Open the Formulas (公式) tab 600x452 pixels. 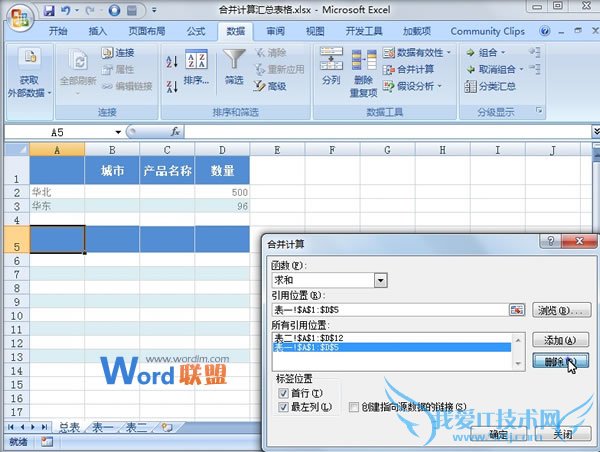196,31
